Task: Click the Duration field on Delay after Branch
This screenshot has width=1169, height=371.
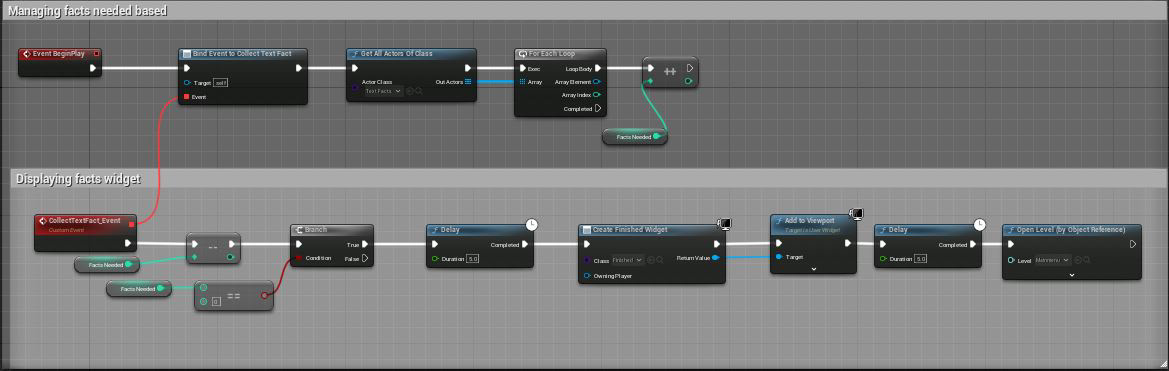Action: click(473, 259)
